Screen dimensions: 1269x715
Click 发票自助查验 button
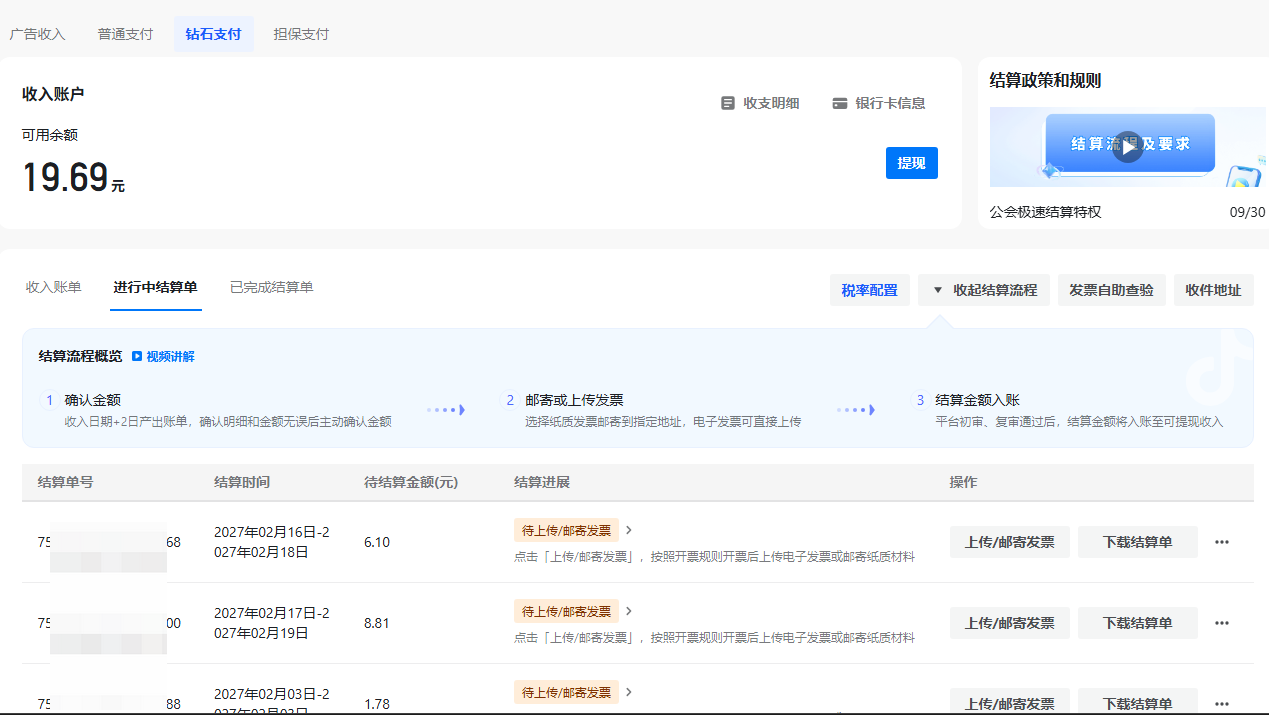click(1111, 290)
